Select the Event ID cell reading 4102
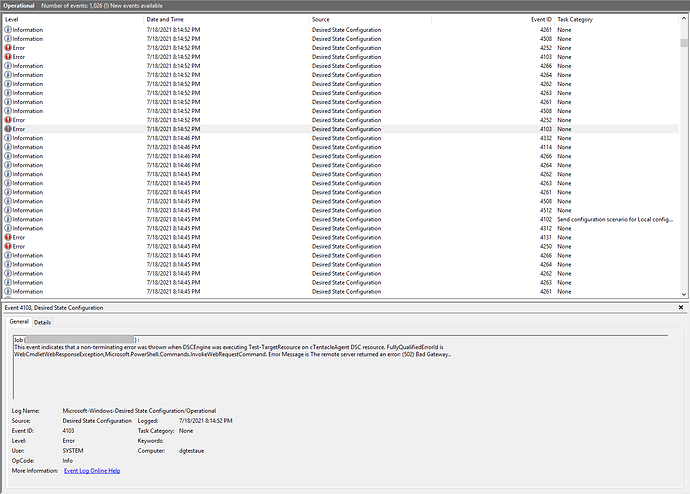 coord(545,219)
